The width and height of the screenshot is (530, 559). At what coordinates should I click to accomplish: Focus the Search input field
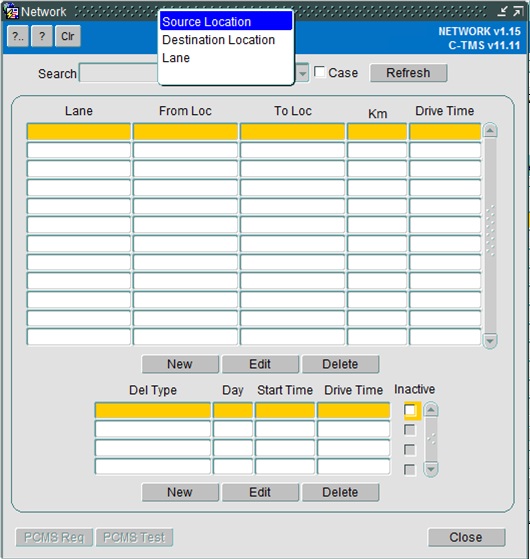[x=118, y=73]
